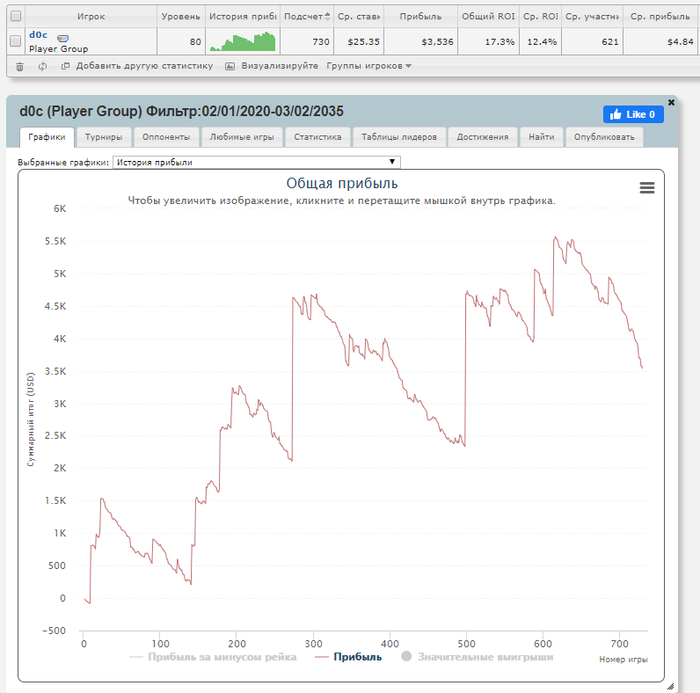Viewport: 700px width, 693px height.
Task: Check the d0c row checkbox
Action: (16, 41)
